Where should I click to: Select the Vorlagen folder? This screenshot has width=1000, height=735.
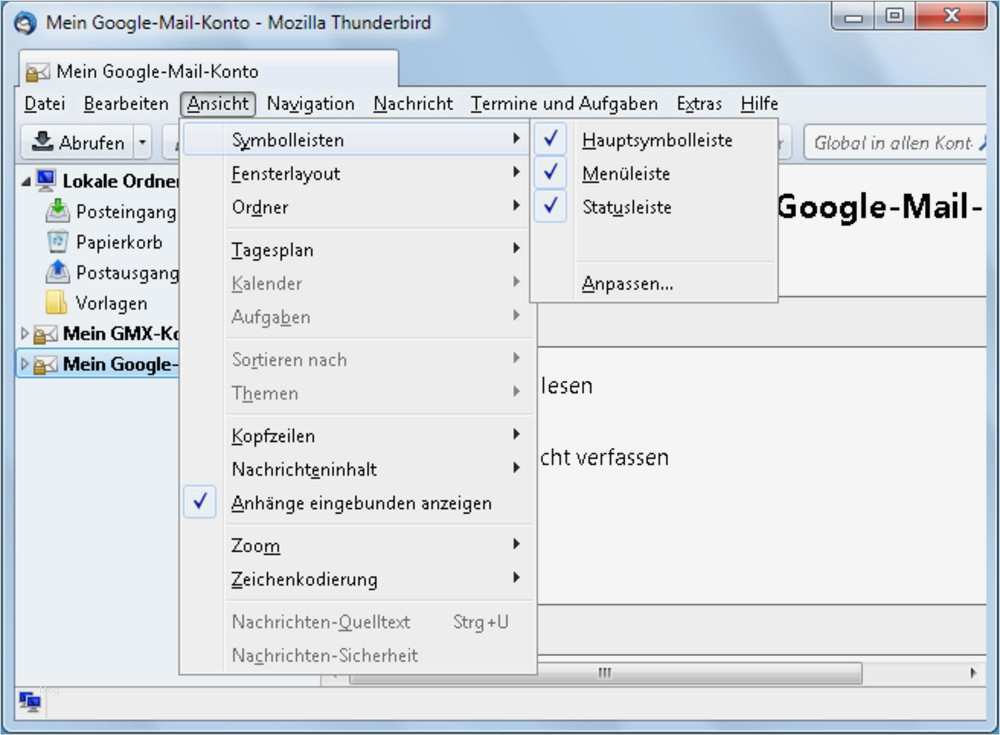pos(111,303)
